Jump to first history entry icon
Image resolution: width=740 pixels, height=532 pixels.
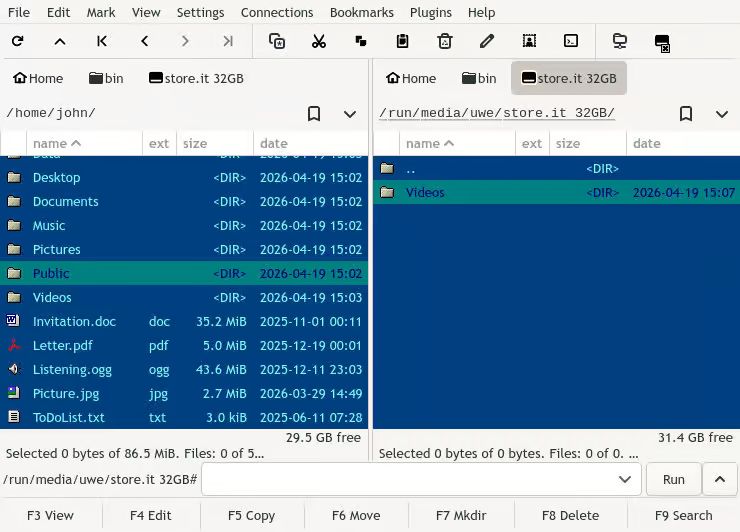click(x=101, y=41)
